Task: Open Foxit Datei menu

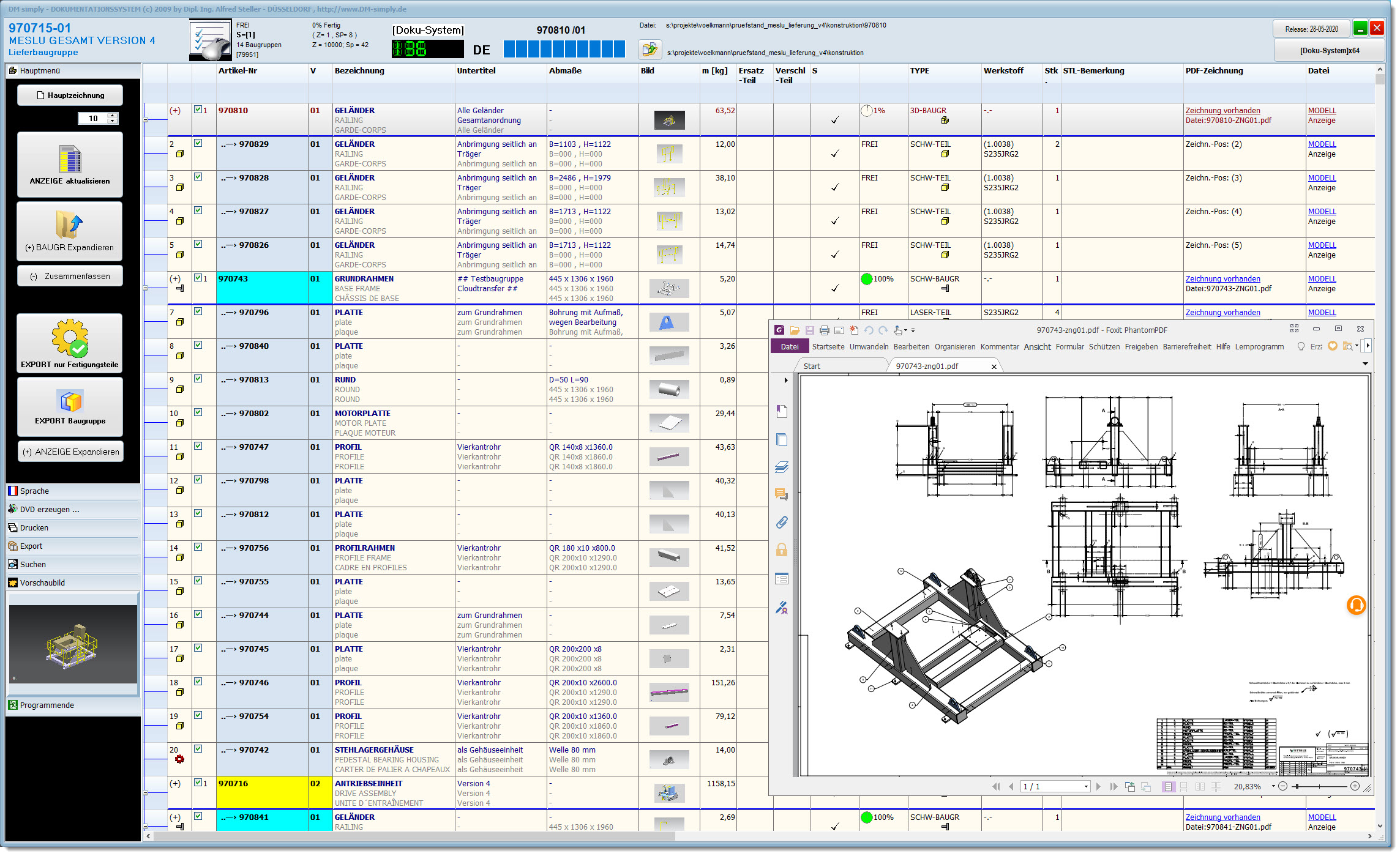Action: pyautogui.click(x=790, y=347)
